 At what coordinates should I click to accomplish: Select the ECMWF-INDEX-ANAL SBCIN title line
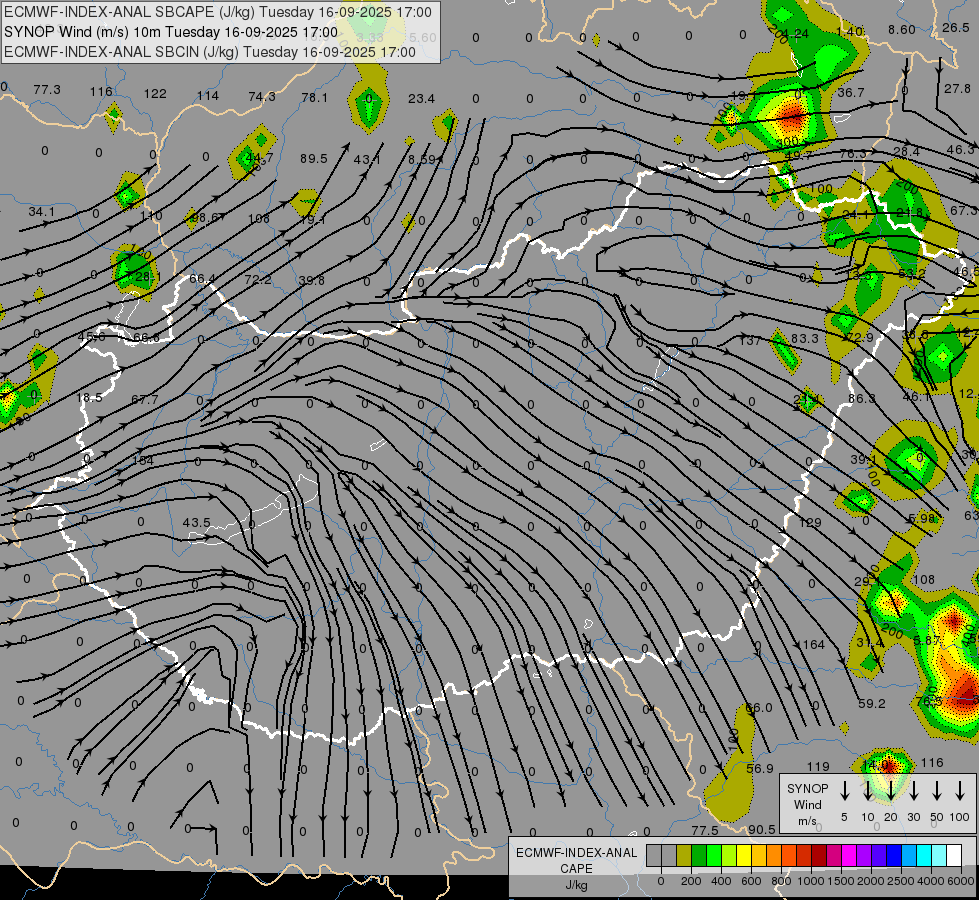[x=210, y=52]
